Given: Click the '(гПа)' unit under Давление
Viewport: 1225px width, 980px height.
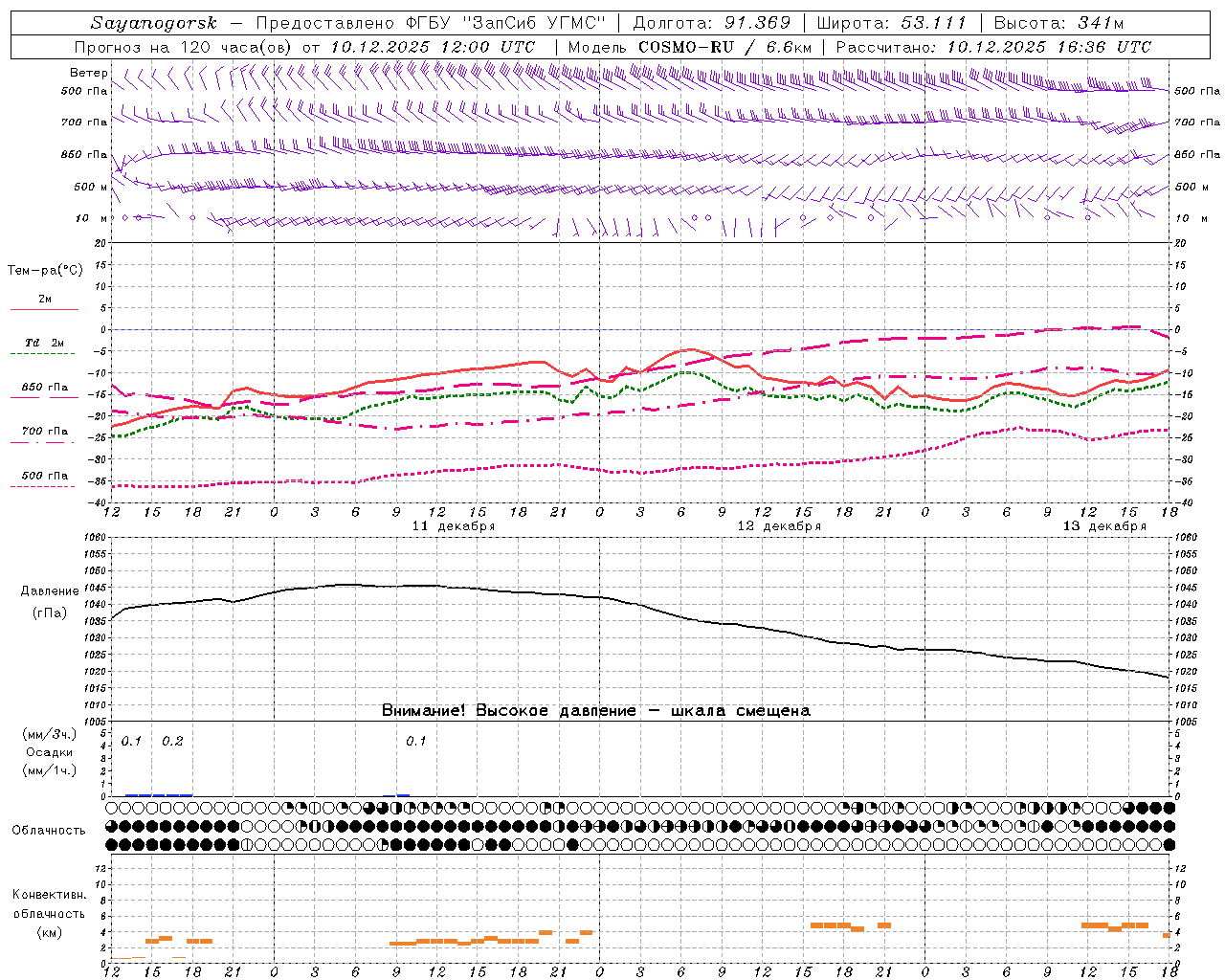Looking at the screenshot, I should pos(50,613).
